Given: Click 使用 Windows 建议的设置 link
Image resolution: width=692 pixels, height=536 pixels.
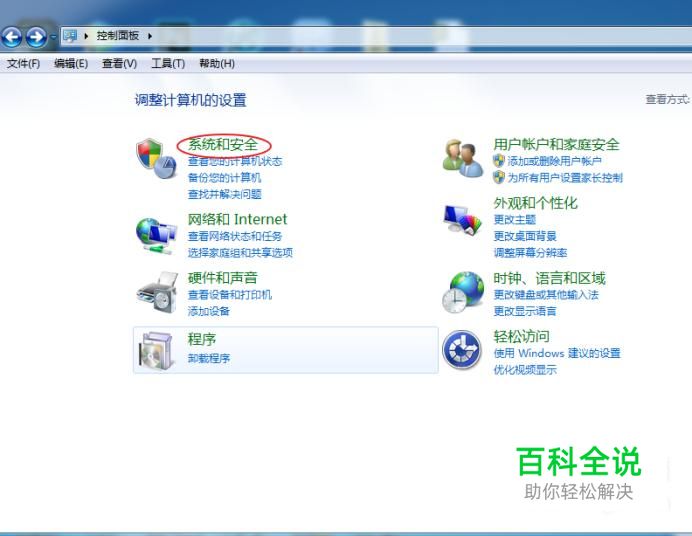Looking at the screenshot, I should (x=557, y=353).
